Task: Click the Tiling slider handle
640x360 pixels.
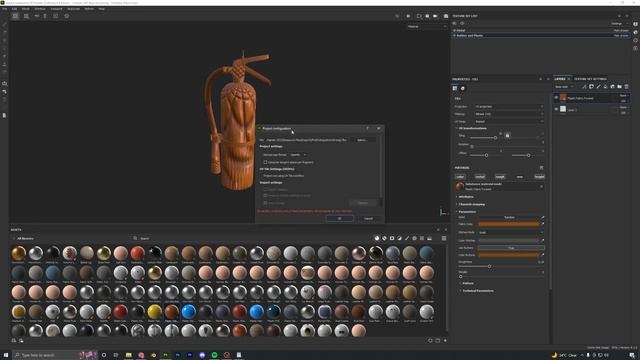Action: click(x=496, y=138)
